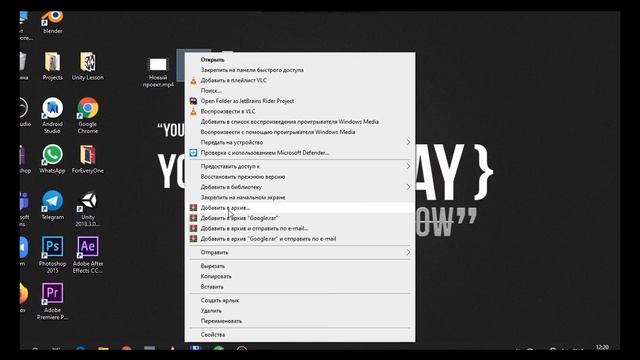The width and height of the screenshot is (640, 360).
Task: Open the Unity 2018 shortcut
Action: 88,209
